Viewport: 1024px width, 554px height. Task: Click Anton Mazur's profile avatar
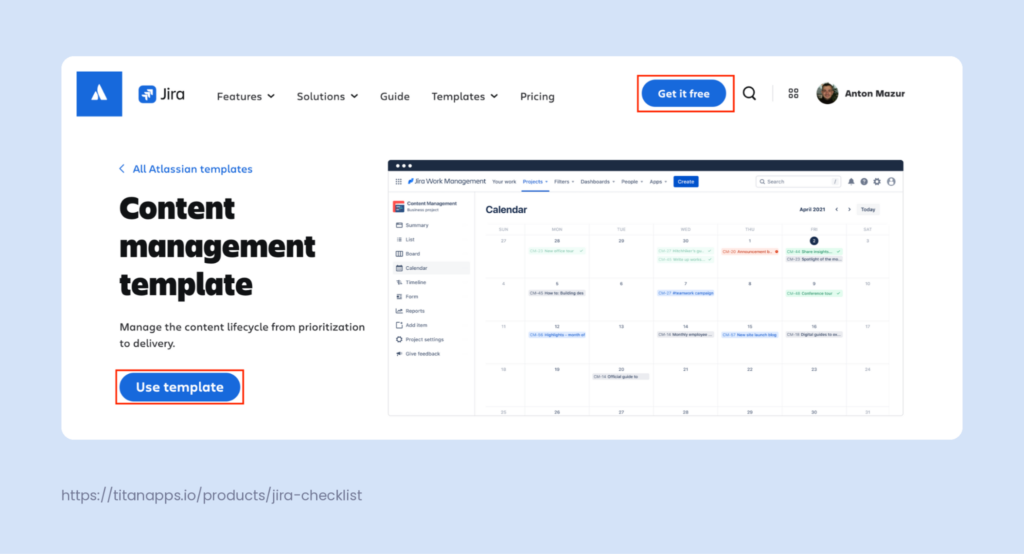click(x=827, y=93)
